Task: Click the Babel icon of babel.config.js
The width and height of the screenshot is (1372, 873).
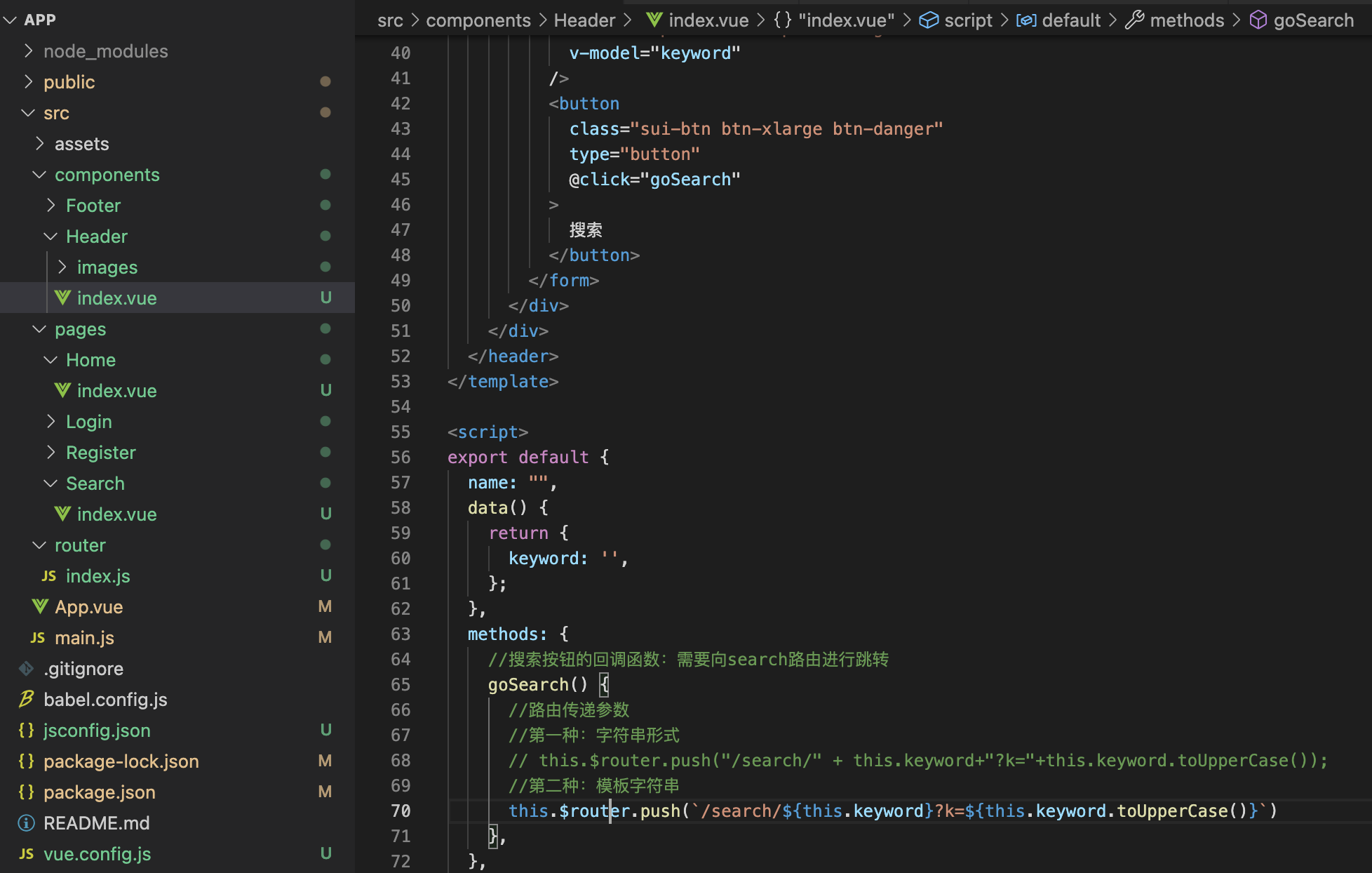Action: pyautogui.click(x=27, y=699)
